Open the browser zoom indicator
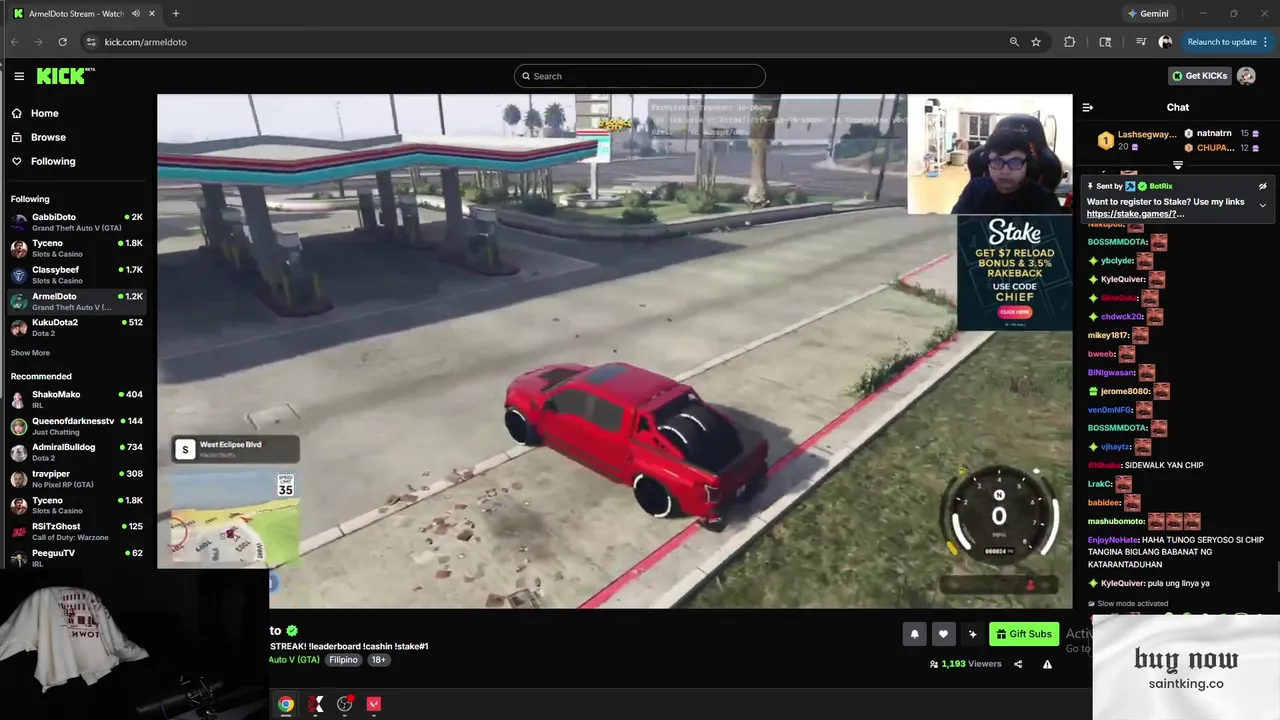This screenshot has width=1280, height=720. click(x=1014, y=42)
